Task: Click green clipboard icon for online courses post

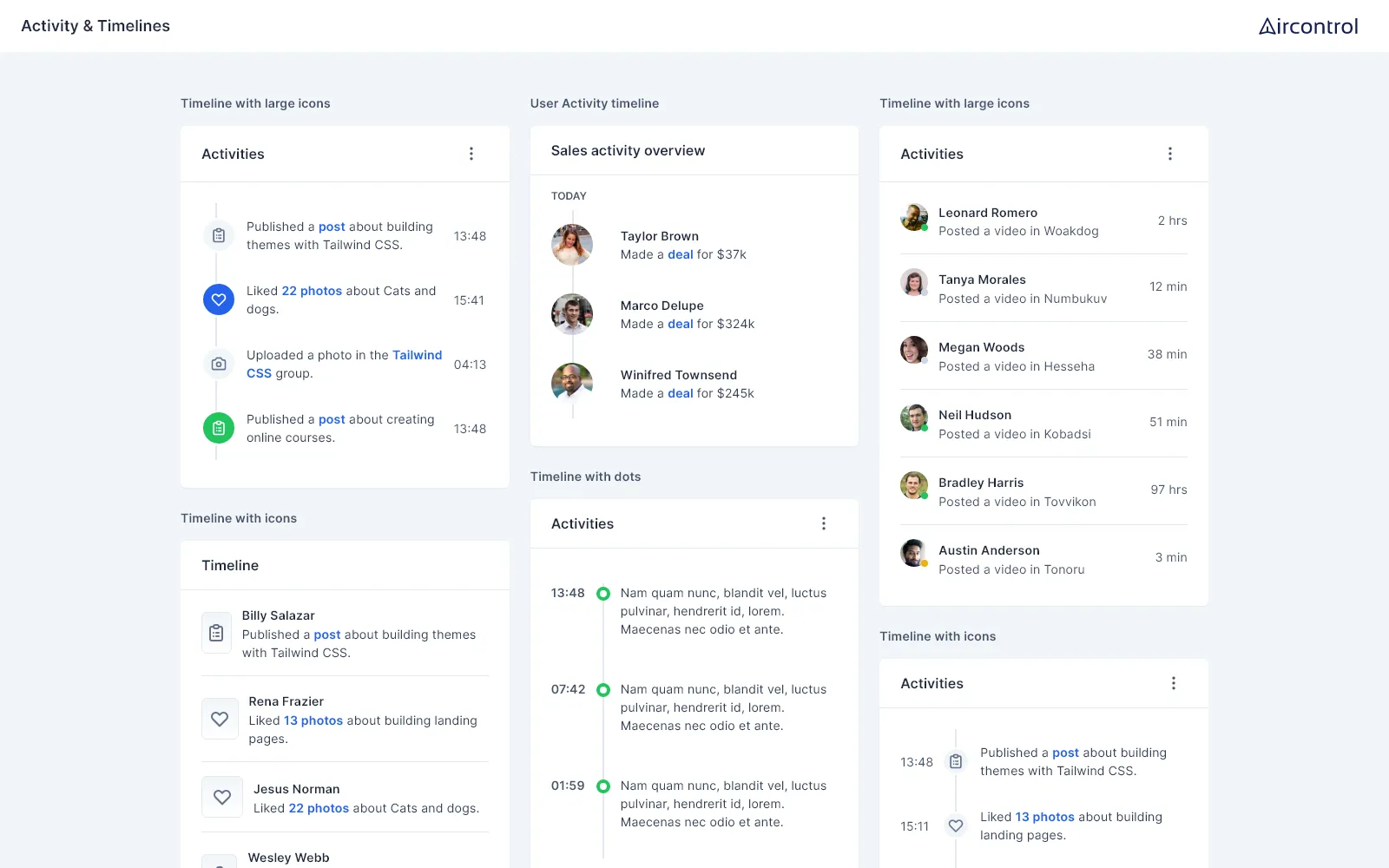Action: 219,428
